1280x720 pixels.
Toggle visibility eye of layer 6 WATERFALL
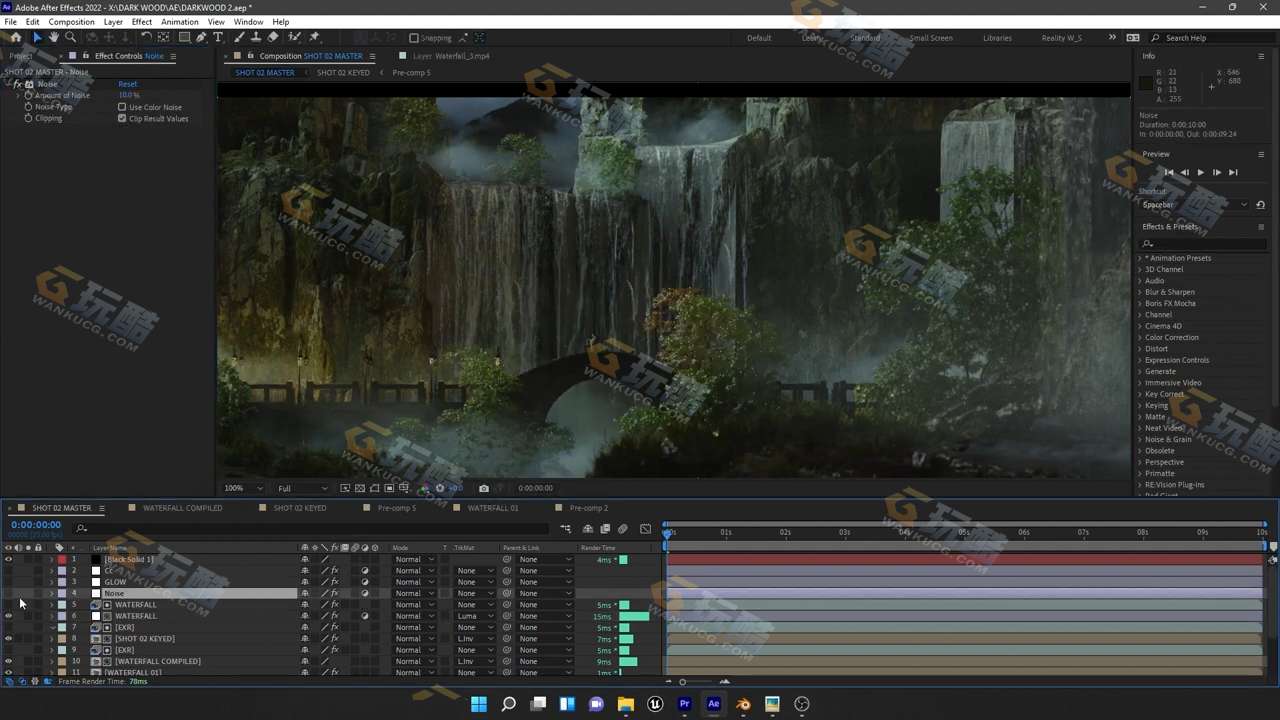coord(9,616)
